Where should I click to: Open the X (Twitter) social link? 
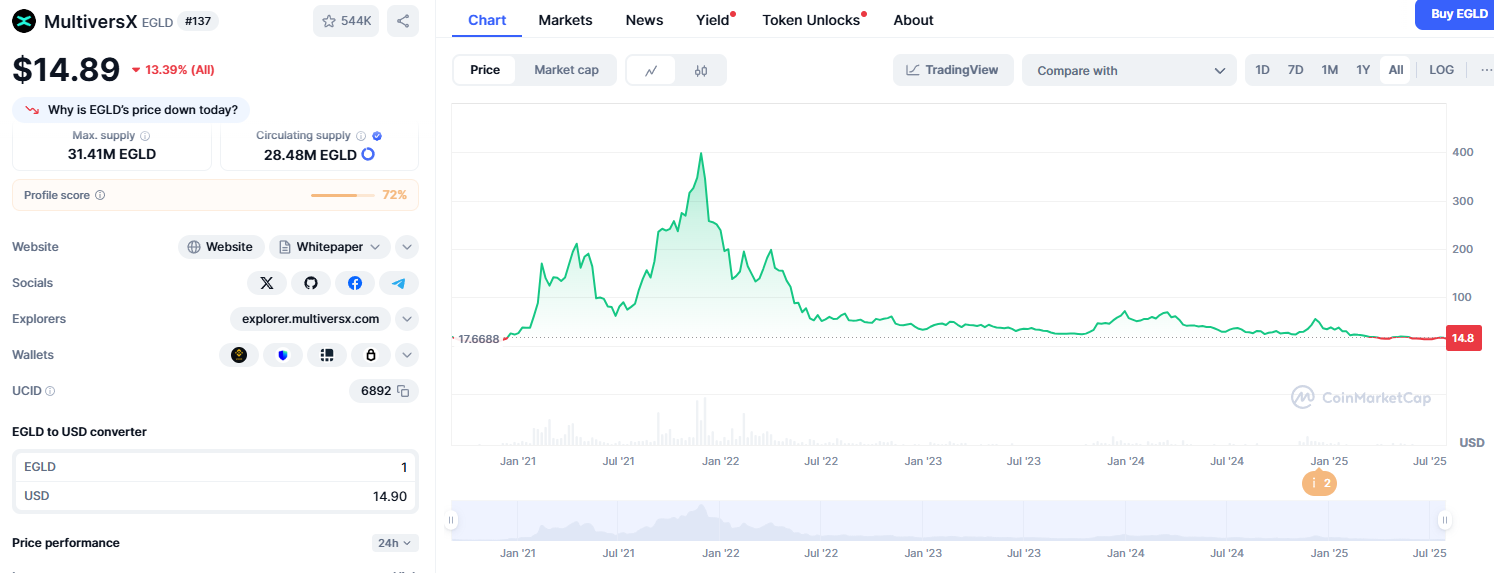pyautogui.click(x=266, y=283)
